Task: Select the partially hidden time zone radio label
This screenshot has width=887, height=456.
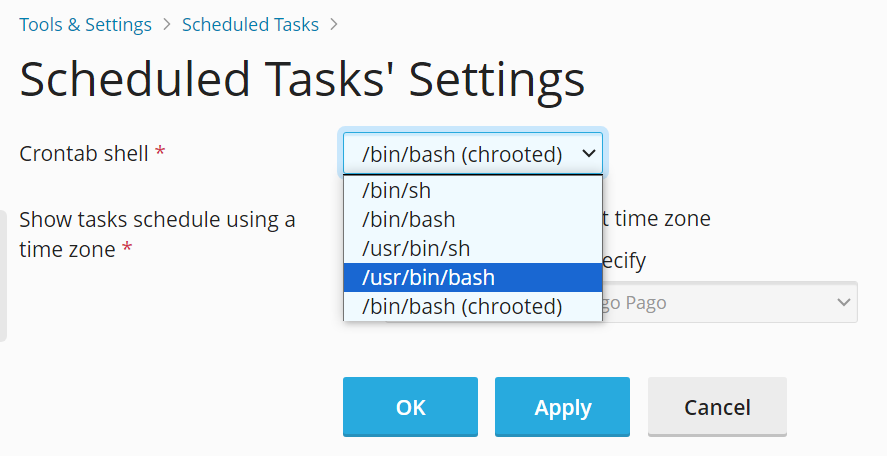Action: 662,219
